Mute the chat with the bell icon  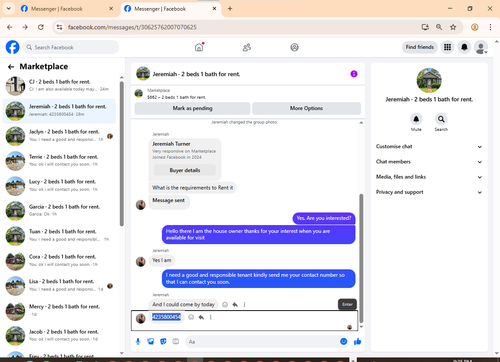pos(416,119)
